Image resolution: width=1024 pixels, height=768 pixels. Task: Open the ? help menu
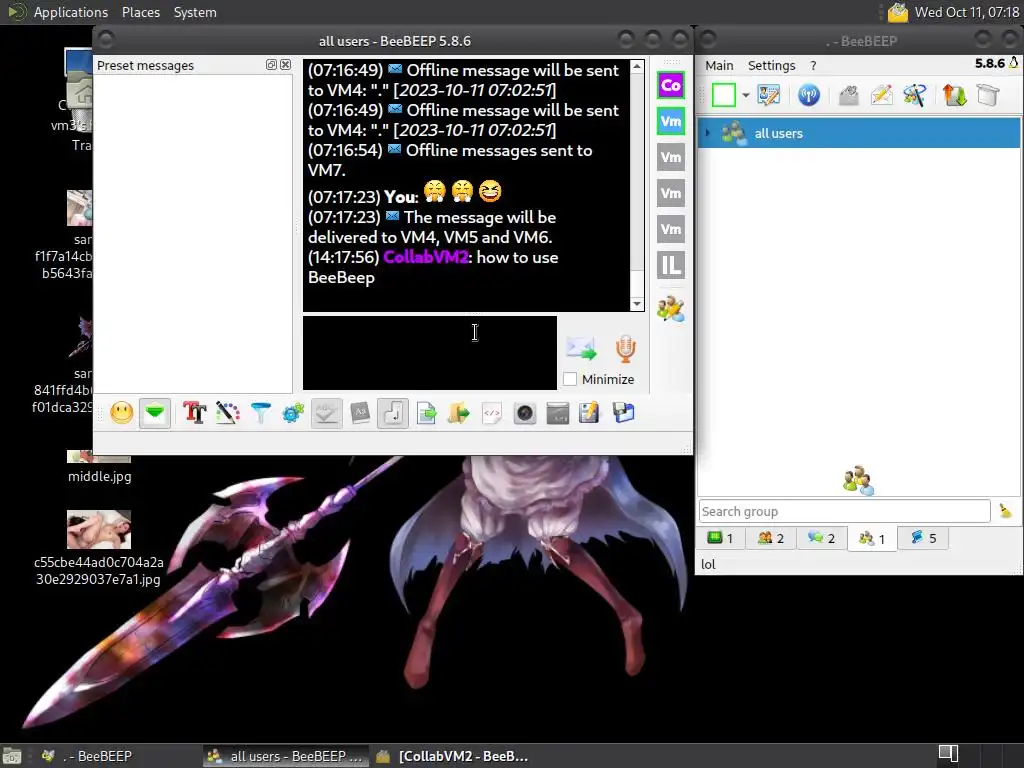813,65
